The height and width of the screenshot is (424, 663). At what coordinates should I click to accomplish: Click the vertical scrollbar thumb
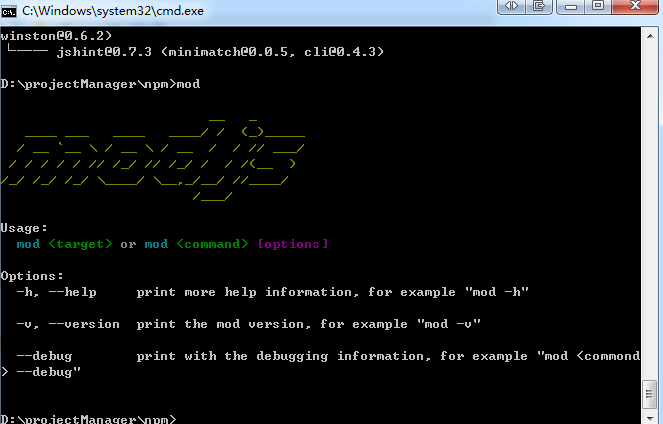pos(650,394)
